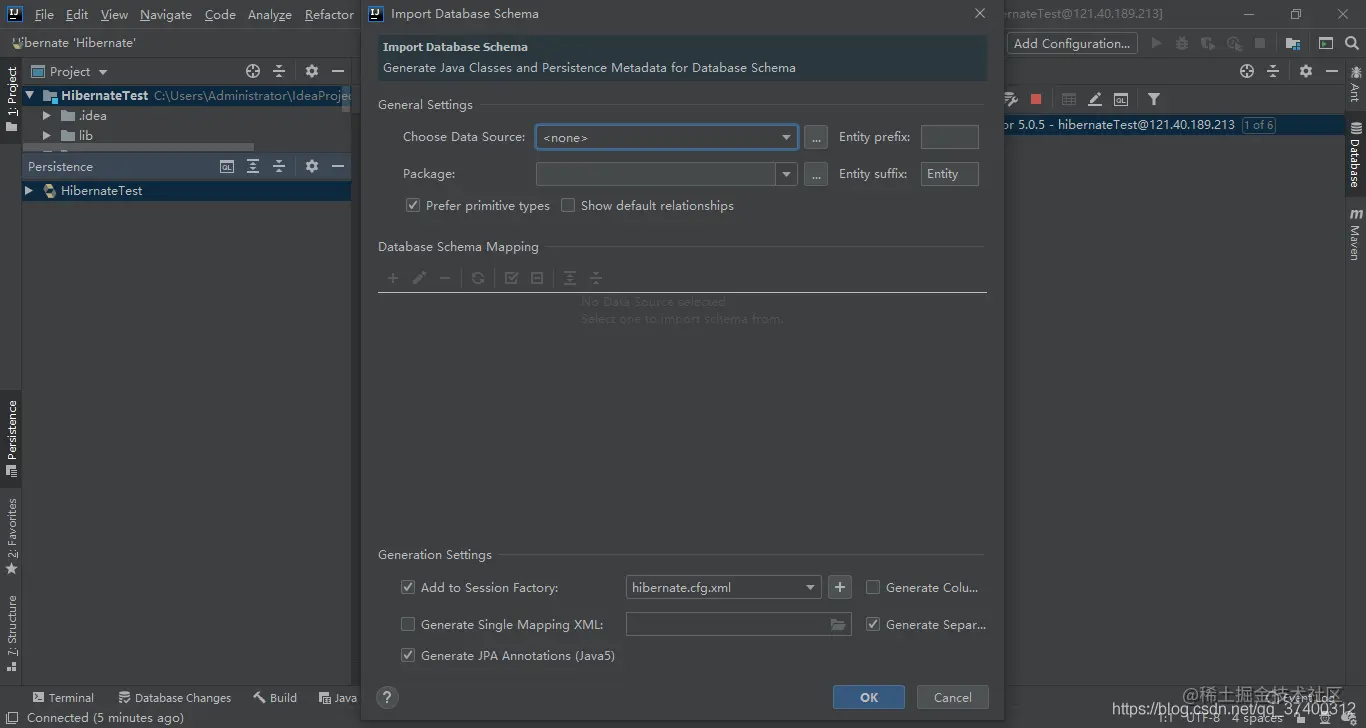Open Persistence panel gear settings

click(x=312, y=166)
